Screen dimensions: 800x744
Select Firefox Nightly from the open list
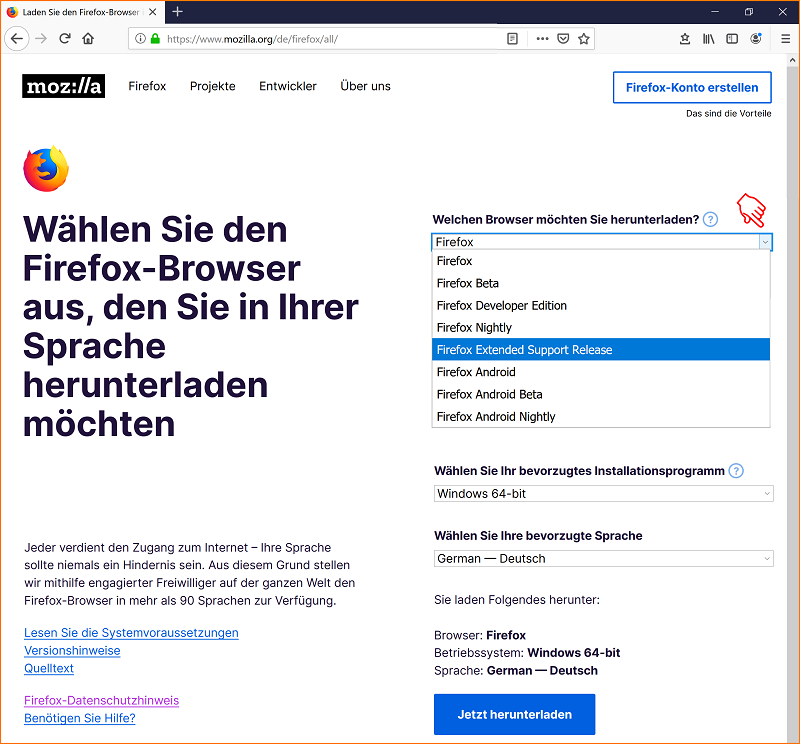coord(474,327)
